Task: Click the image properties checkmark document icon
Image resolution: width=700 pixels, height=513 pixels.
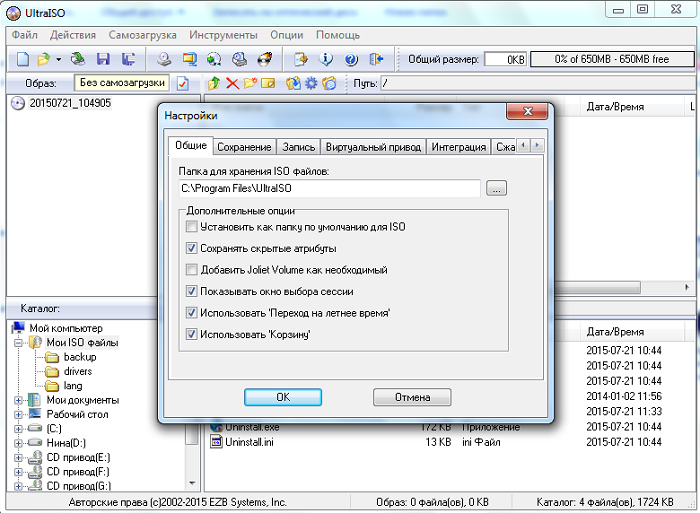Action: pos(183,83)
